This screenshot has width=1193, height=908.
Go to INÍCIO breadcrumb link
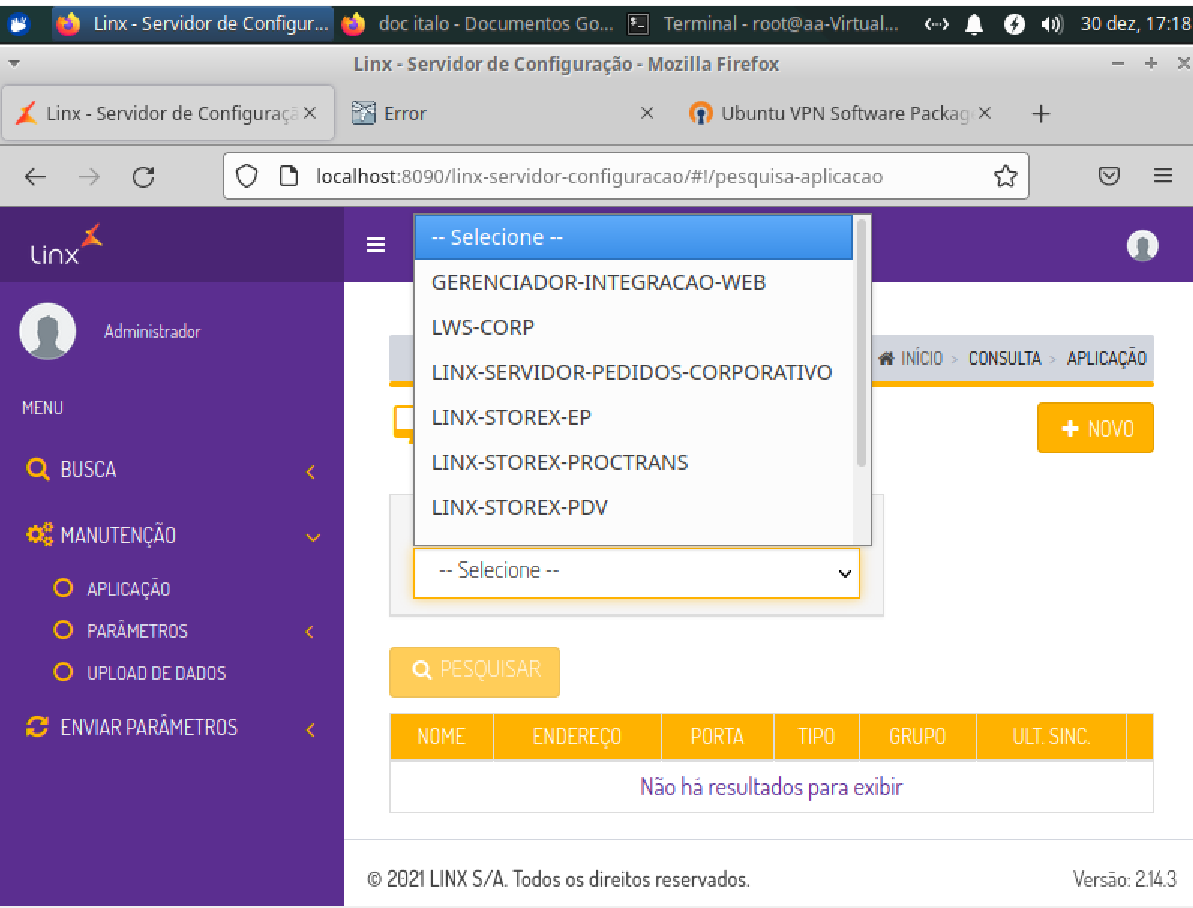[921, 358]
